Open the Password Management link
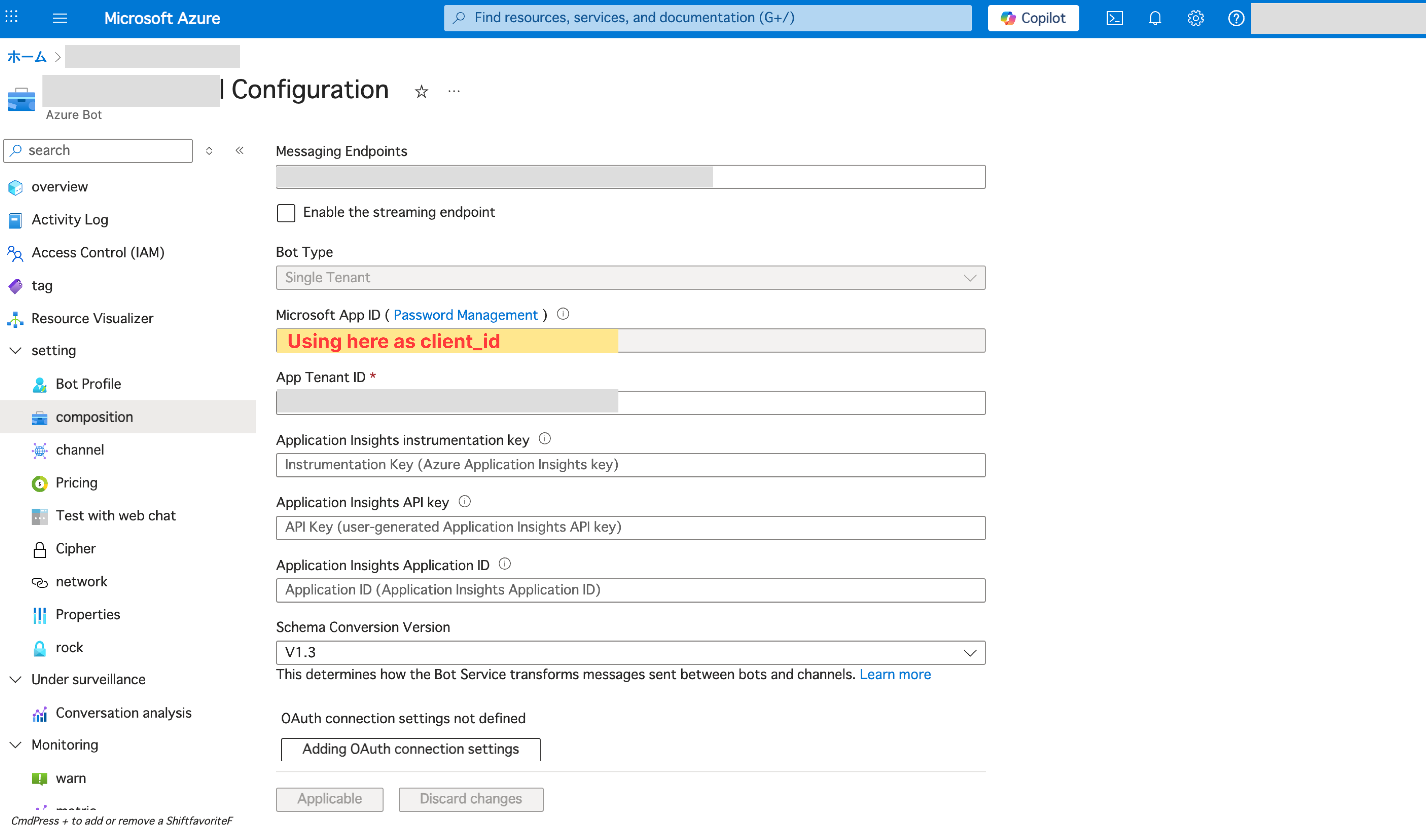Viewport: 1426px width, 840px height. click(465, 315)
